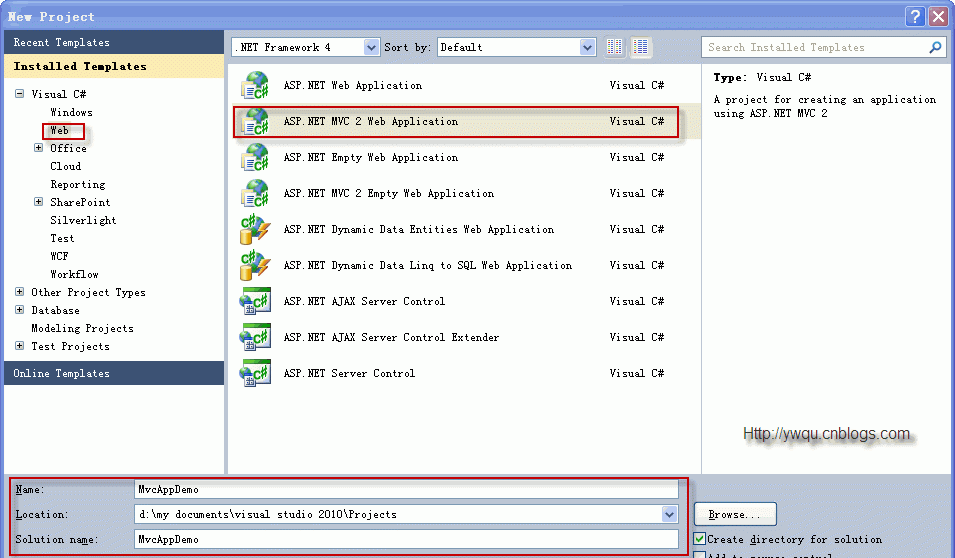Expand the Office tree node

point(38,148)
